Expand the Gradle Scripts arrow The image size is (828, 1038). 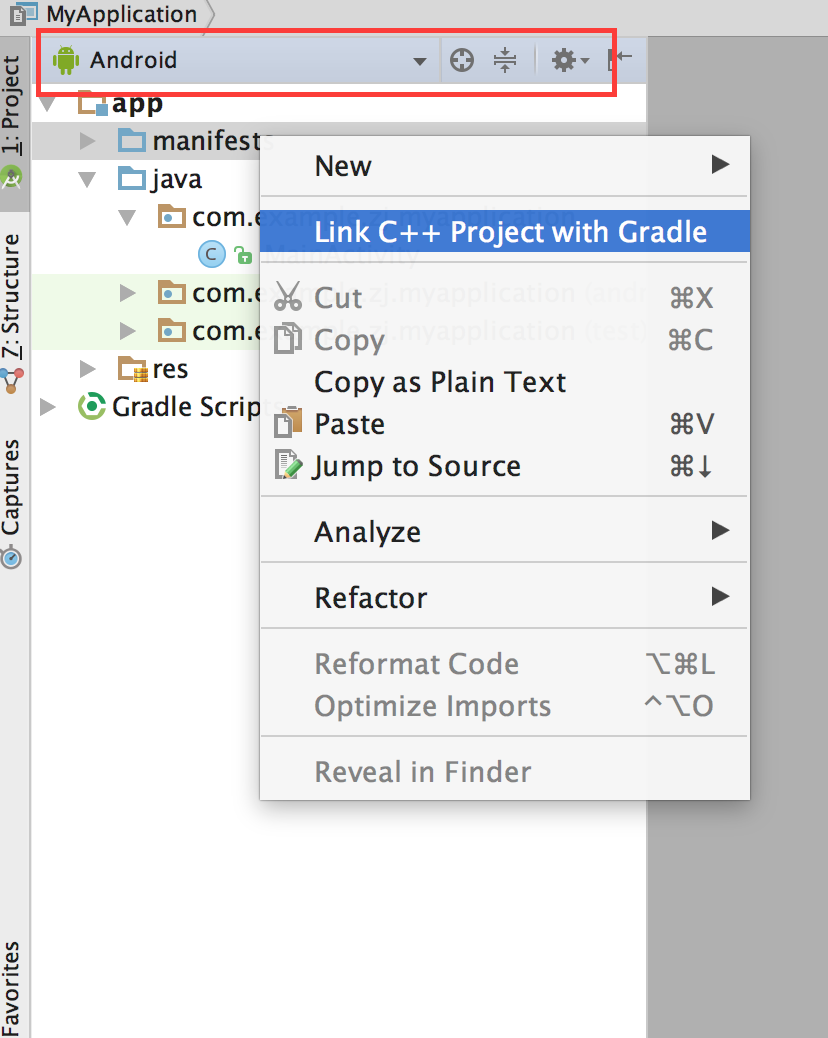(48, 406)
